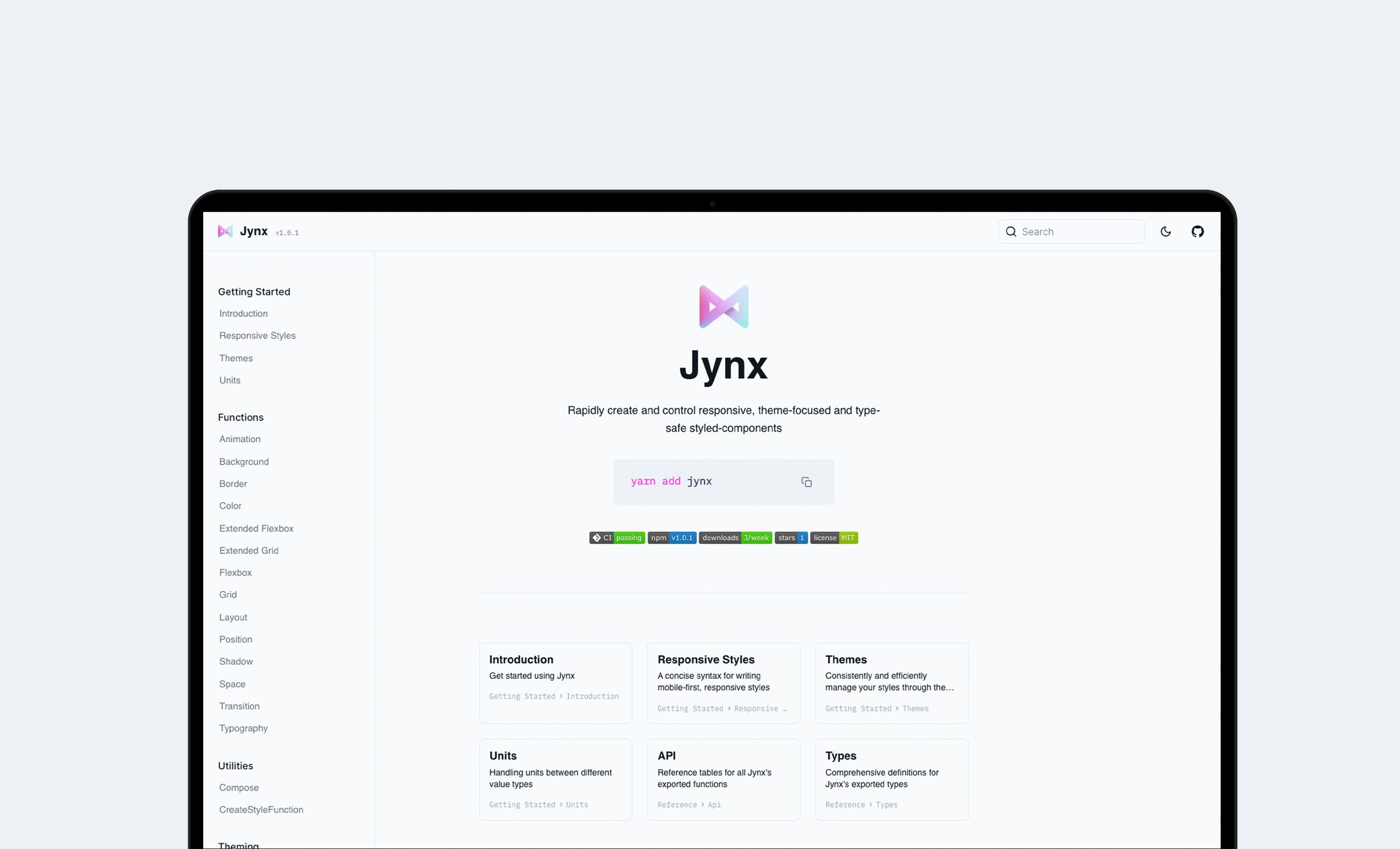Open CreateStyleFunction utility page
Screen dimensions: 1400x849
pyautogui.click(x=261, y=809)
